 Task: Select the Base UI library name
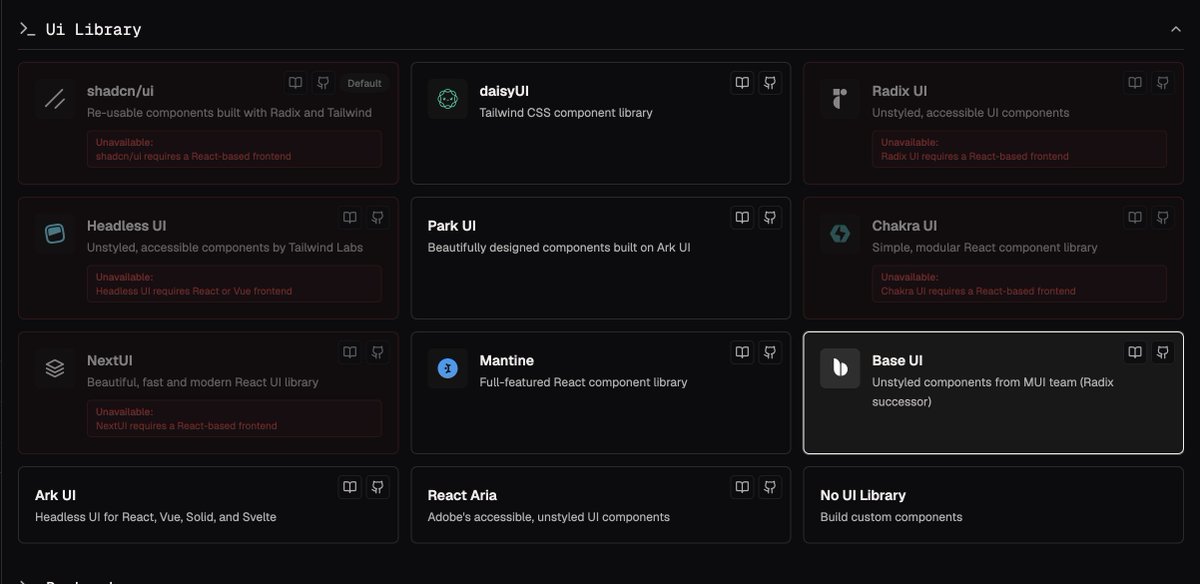click(897, 360)
